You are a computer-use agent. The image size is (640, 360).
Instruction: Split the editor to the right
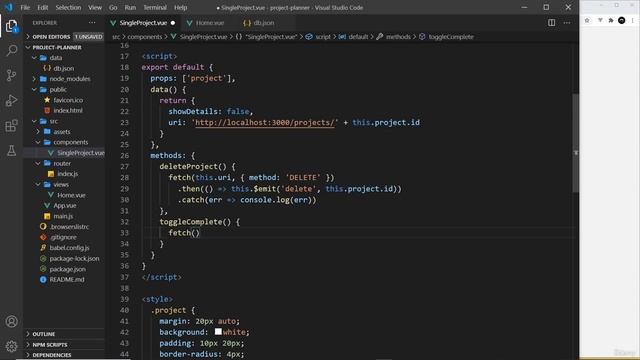pyautogui.click(x=551, y=23)
